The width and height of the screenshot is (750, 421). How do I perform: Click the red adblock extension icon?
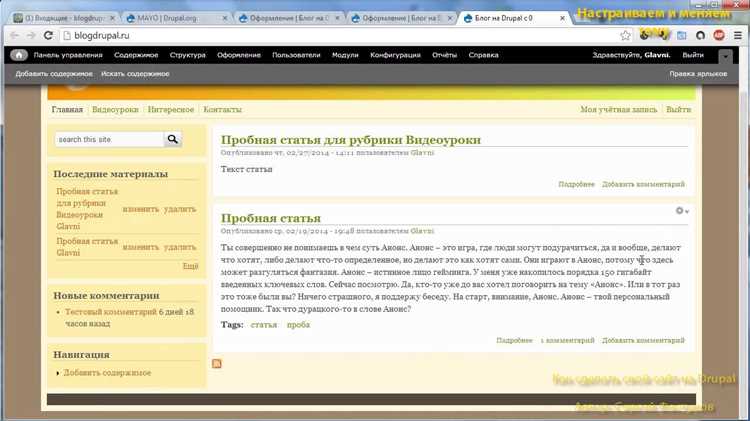point(719,35)
